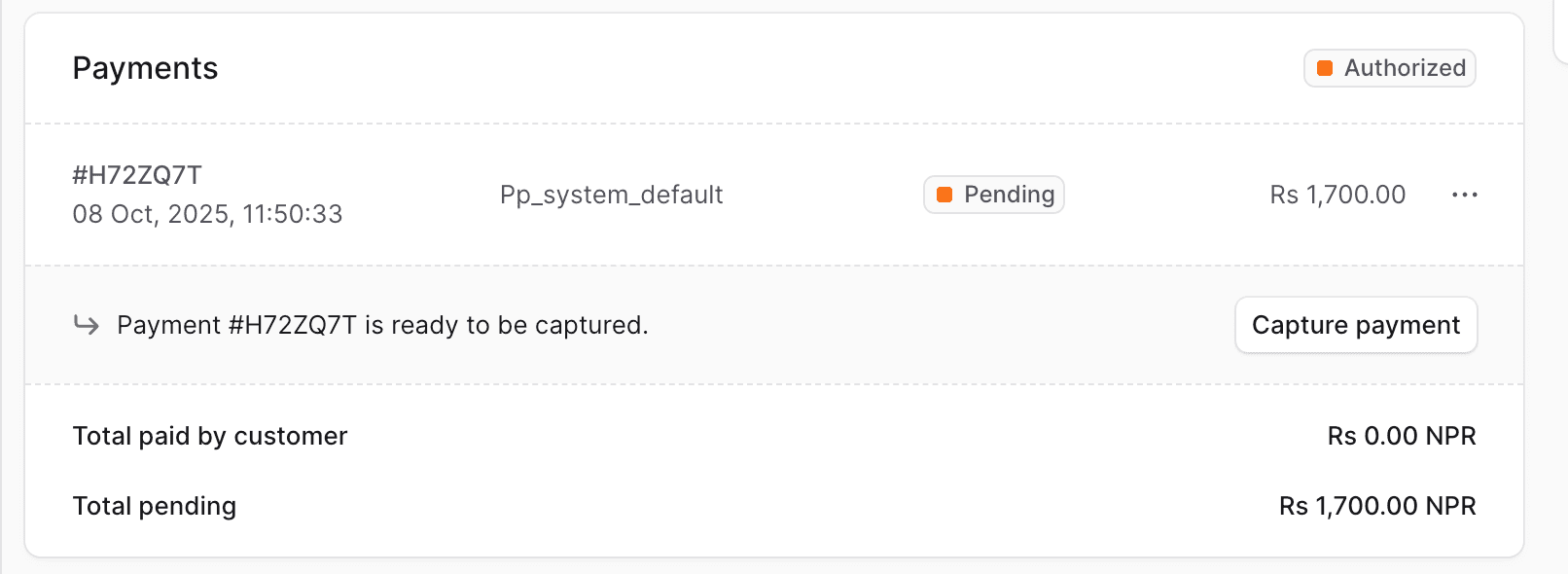
Task: Open the three-dot actions menu for payment
Action: (1463, 195)
